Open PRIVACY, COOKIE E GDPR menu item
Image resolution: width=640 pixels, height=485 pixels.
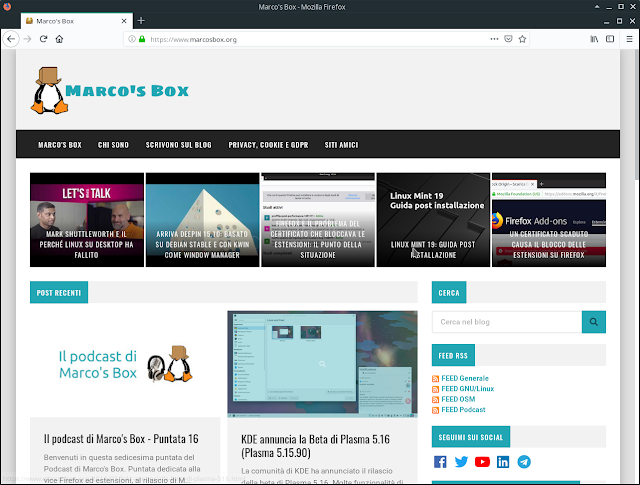(268, 145)
